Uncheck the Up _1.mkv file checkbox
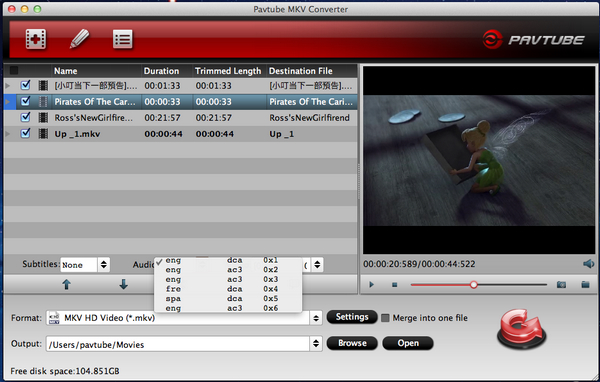Screen dimensions: 600x382 click(26, 133)
